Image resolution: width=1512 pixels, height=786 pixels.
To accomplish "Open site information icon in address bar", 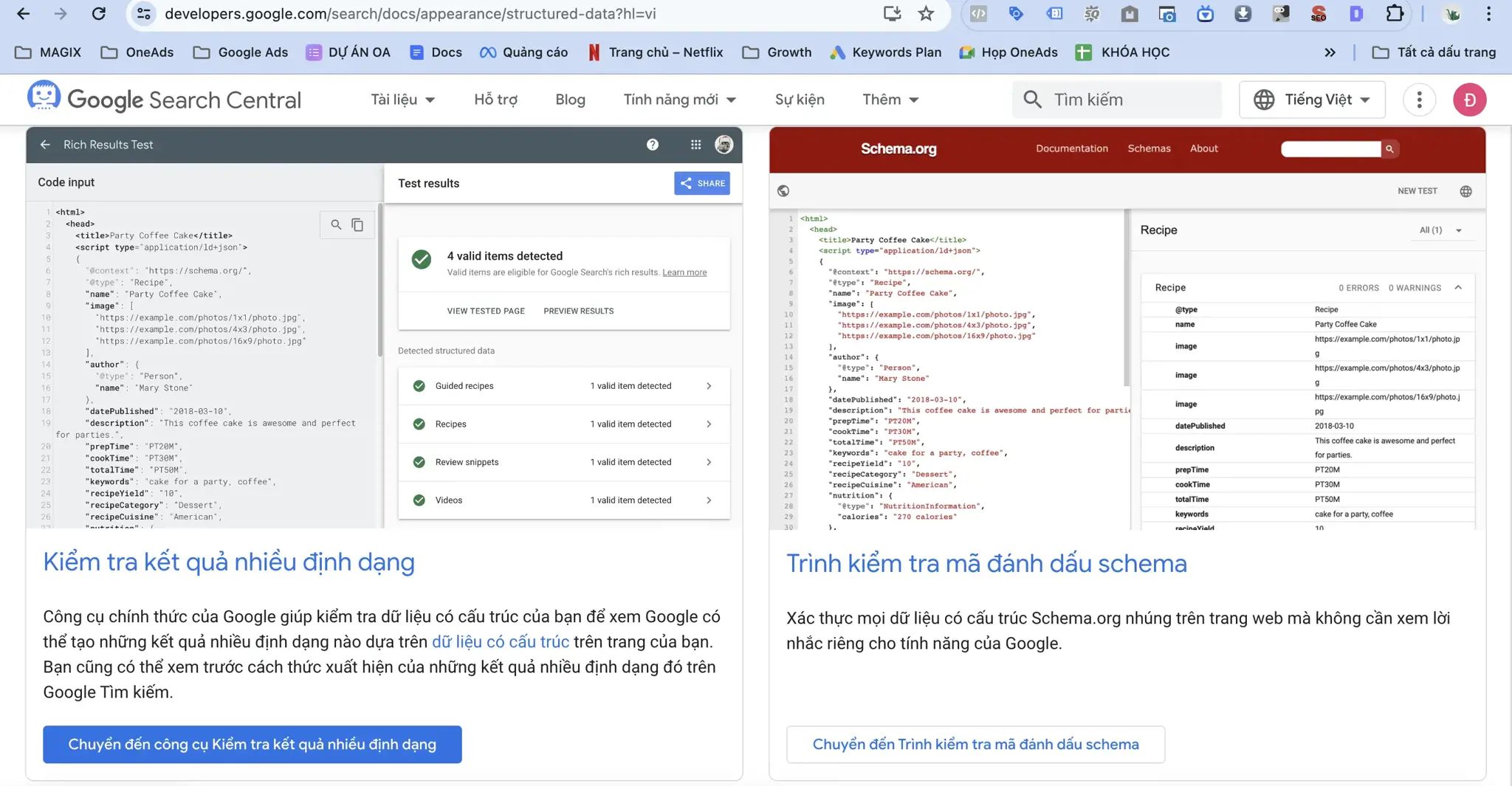I will click(x=144, y=13).
